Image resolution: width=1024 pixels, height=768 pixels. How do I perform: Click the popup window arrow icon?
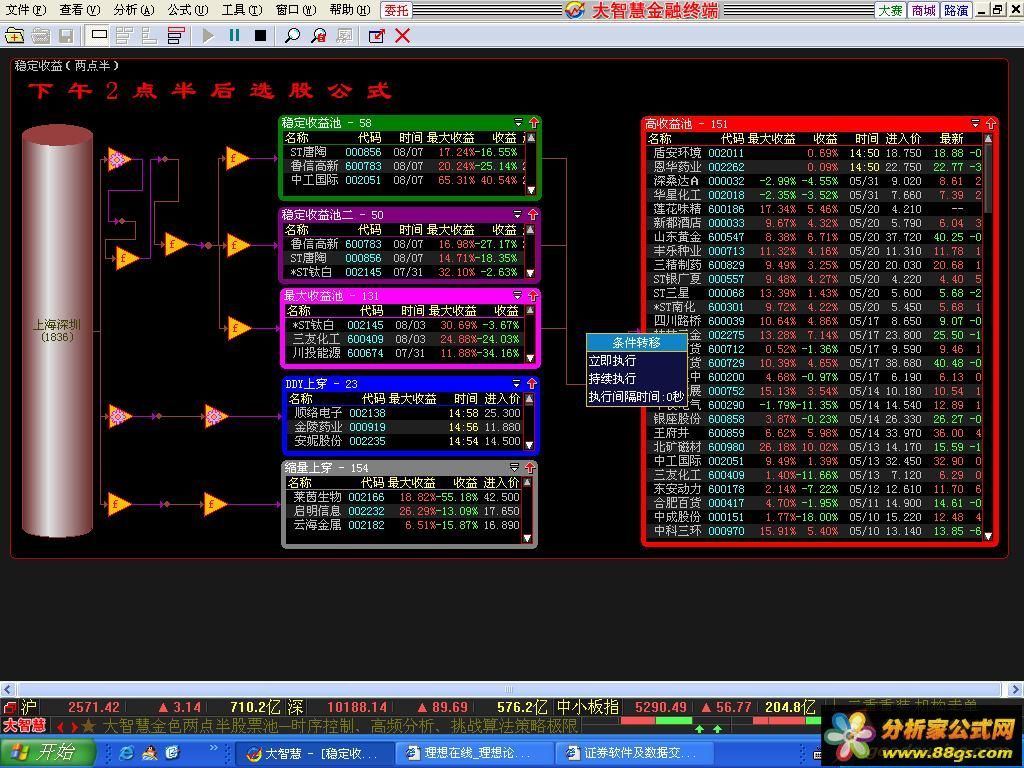click(x=377, y=35)
